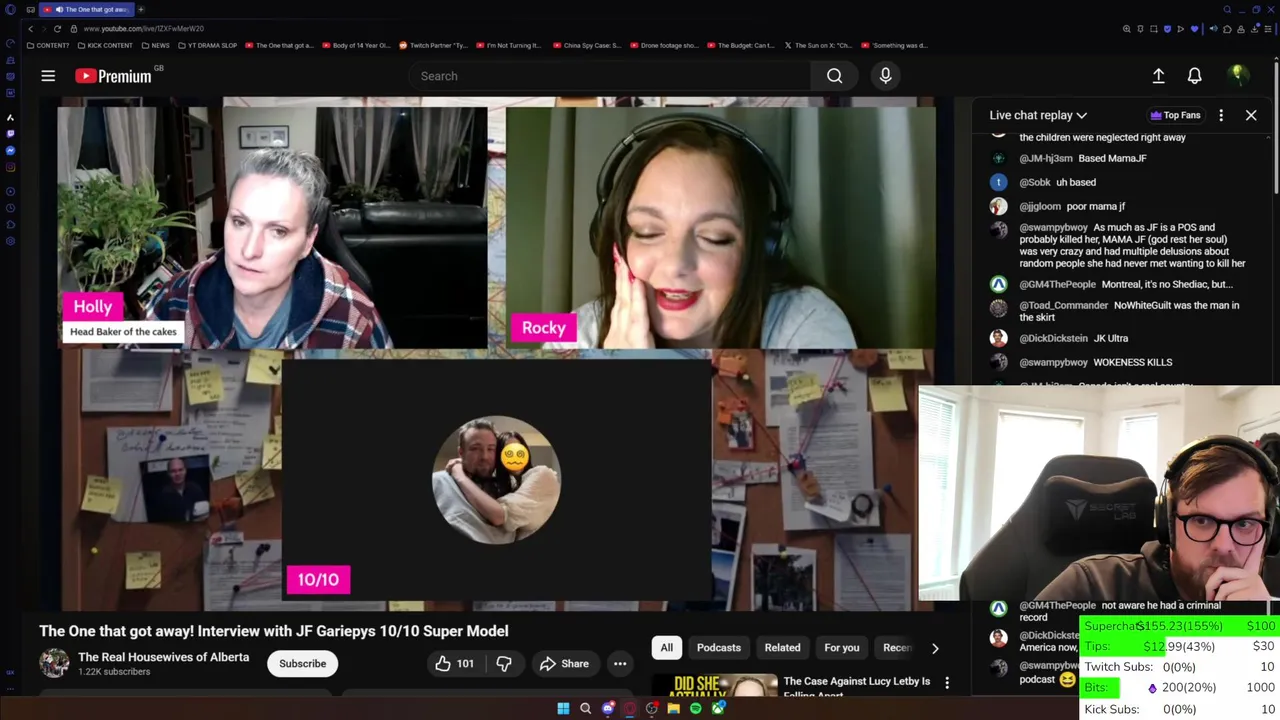Open 'The Sun on X' bookmark
This screenshot has height=720, width=1280.
point(818,45)
